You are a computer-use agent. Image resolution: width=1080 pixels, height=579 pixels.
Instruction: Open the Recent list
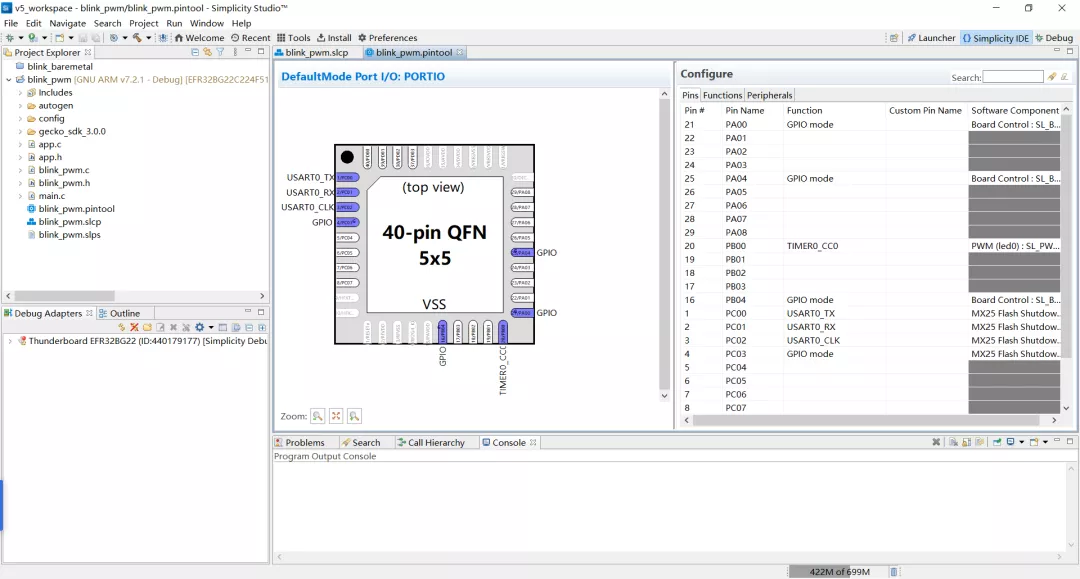coord(250,38)
